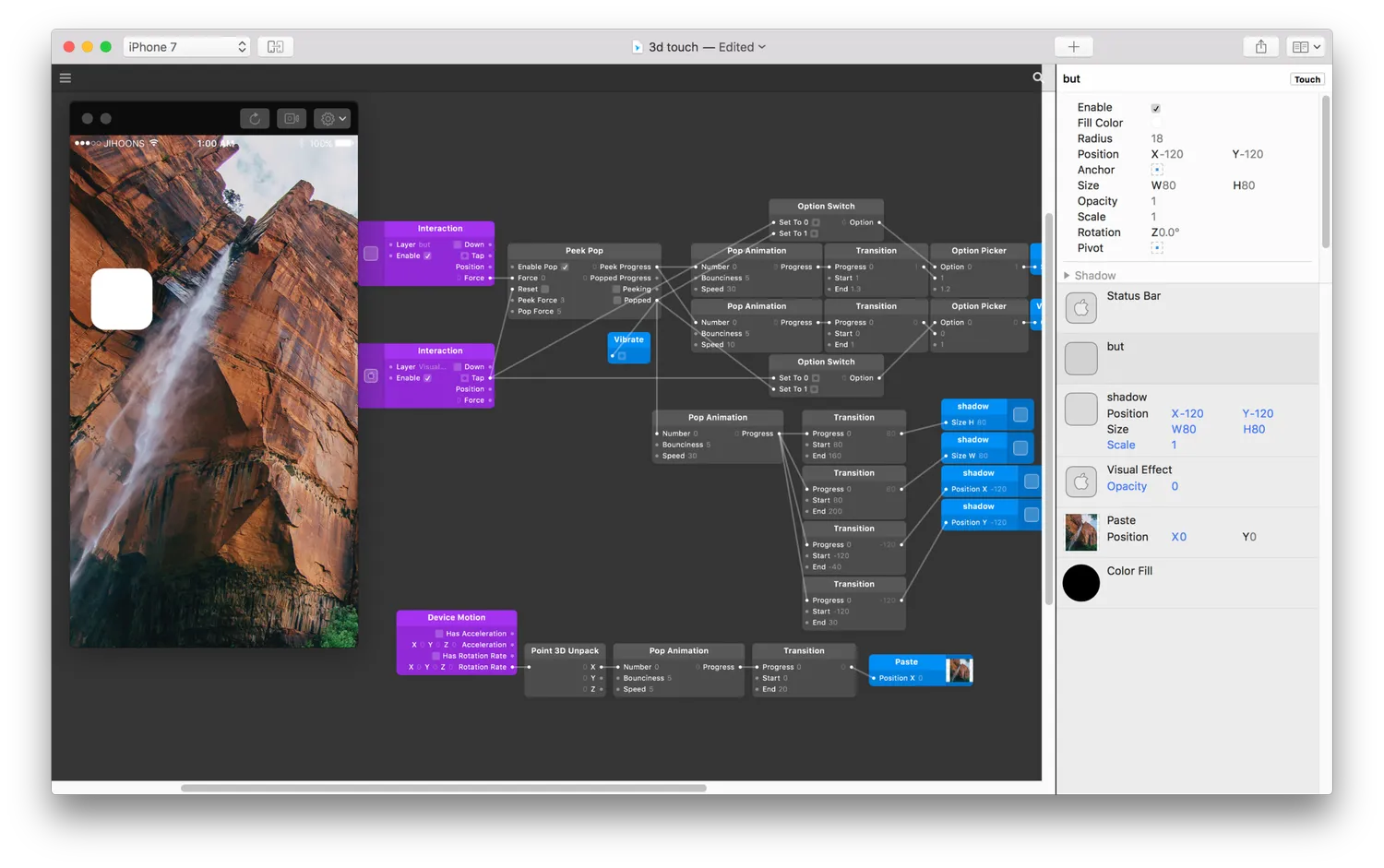Open the layout view options dropdown

pos(1306,46)
